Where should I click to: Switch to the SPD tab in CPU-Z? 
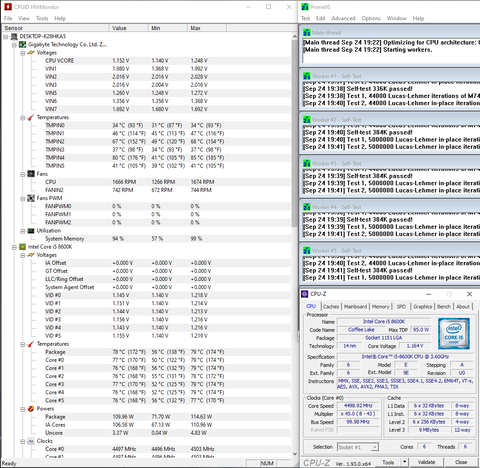pyautogui.click(x=401, y=306)
